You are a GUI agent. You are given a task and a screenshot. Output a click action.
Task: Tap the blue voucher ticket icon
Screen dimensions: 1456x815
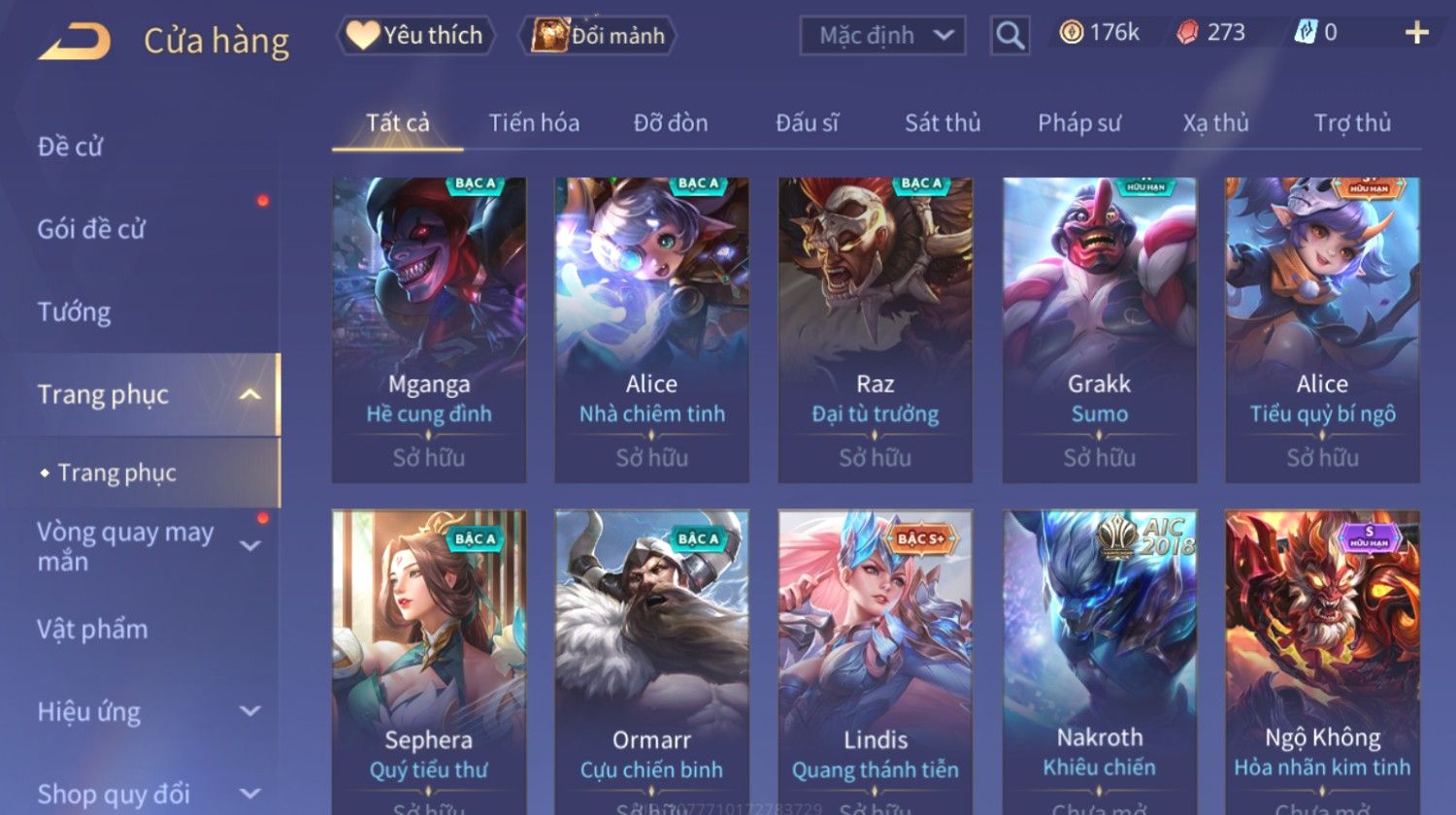pyautogui.click(x=1306, y=33)
